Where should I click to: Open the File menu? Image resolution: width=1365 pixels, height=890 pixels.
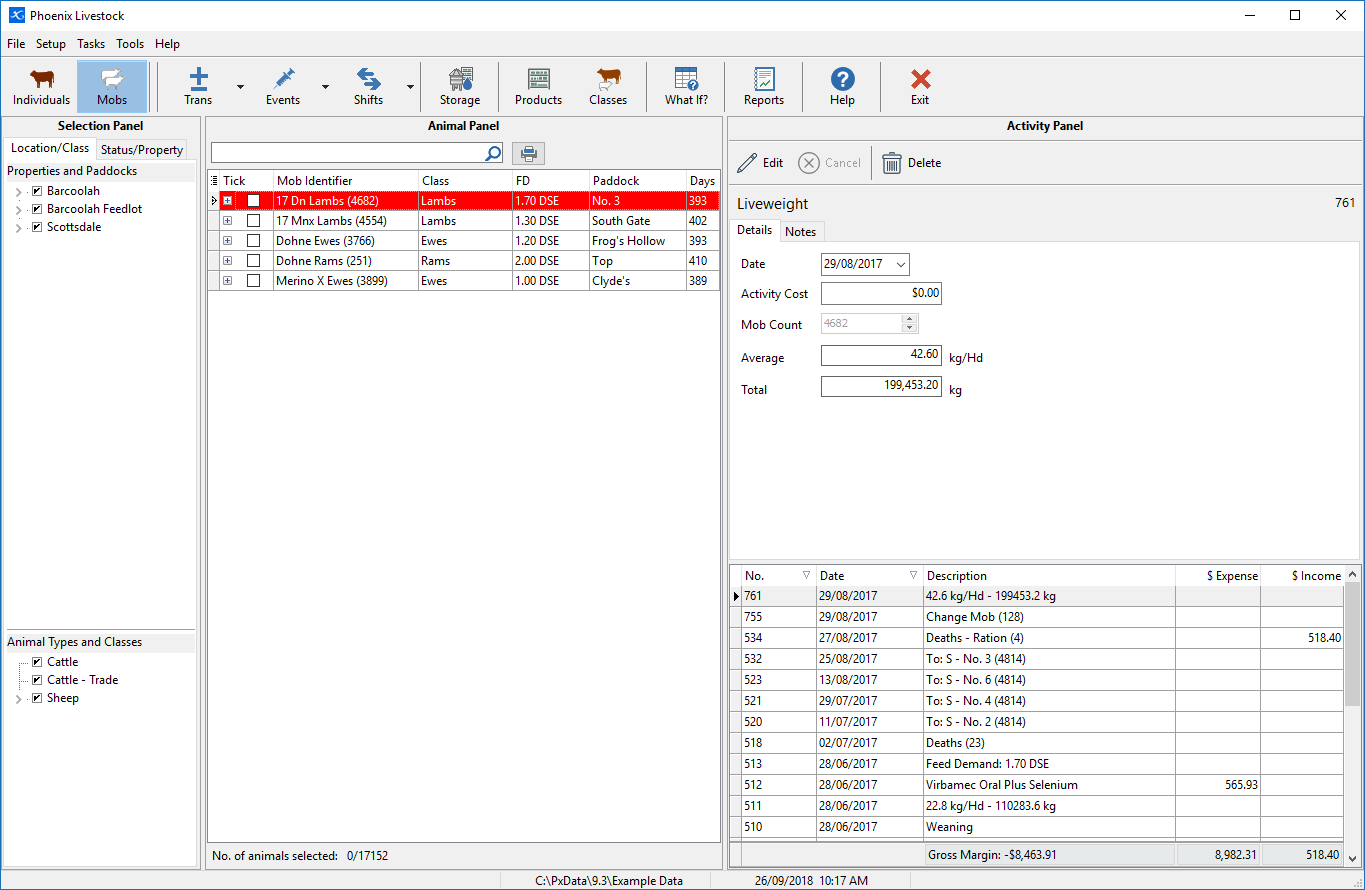(16, 44)
